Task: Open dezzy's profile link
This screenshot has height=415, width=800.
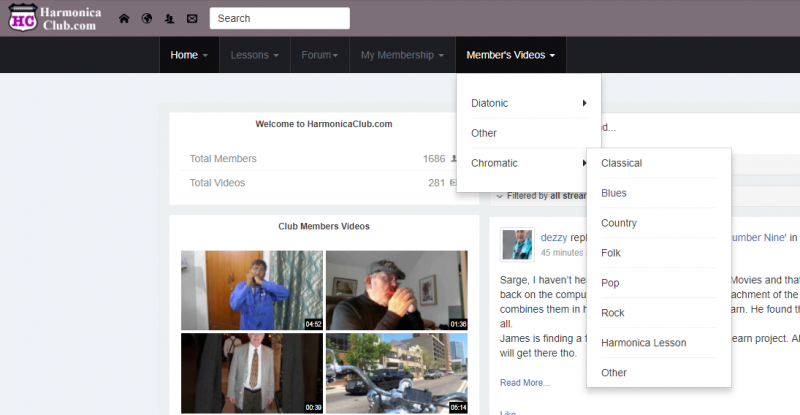Action: [x=554, y=237]
